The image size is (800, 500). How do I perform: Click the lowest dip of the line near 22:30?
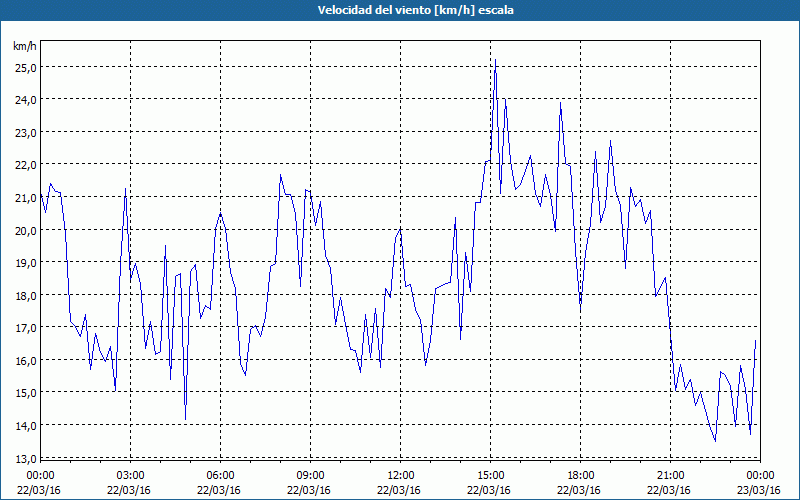tap(715, 441)
